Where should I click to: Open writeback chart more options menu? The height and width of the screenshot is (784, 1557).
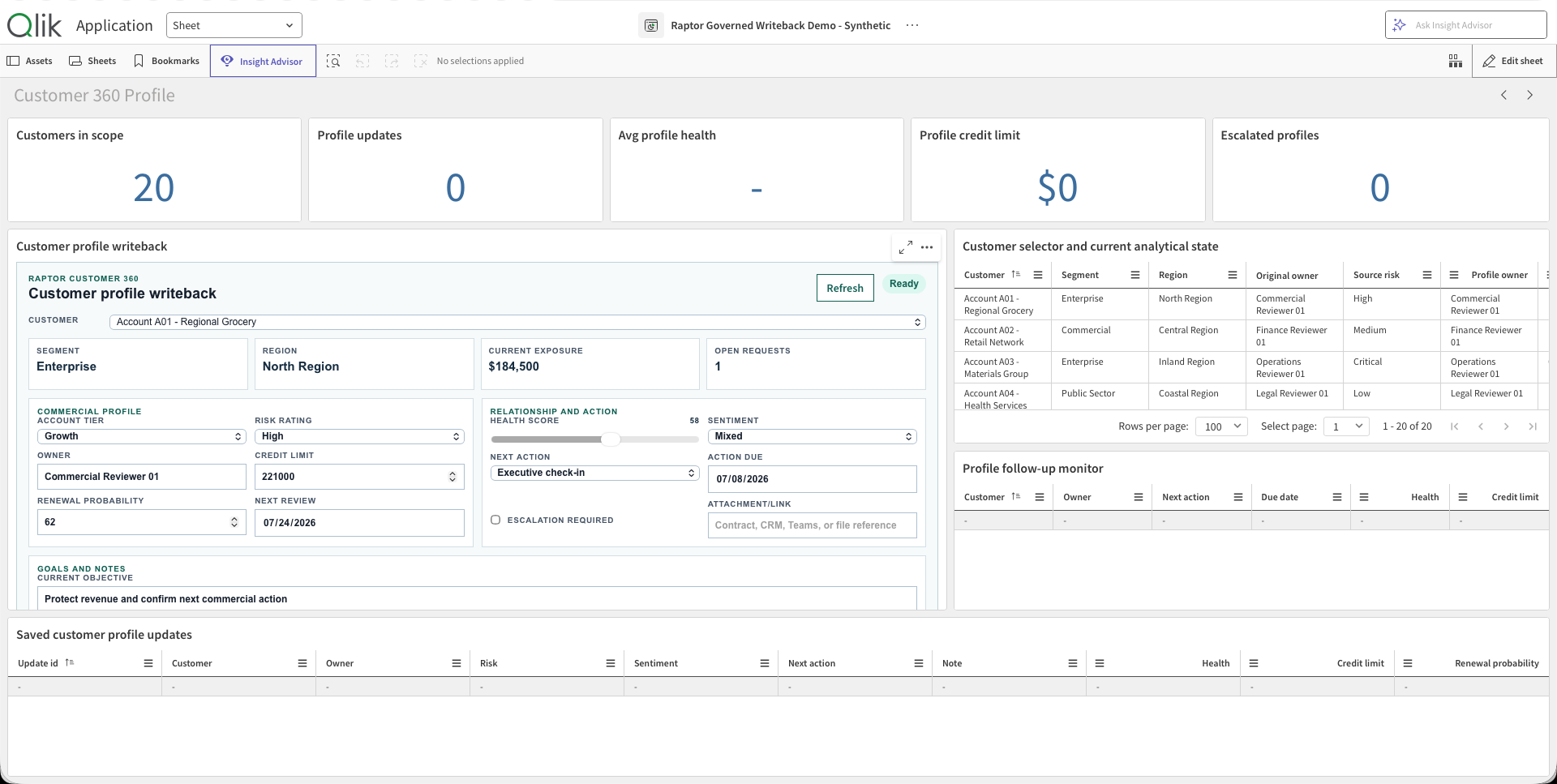927,247
